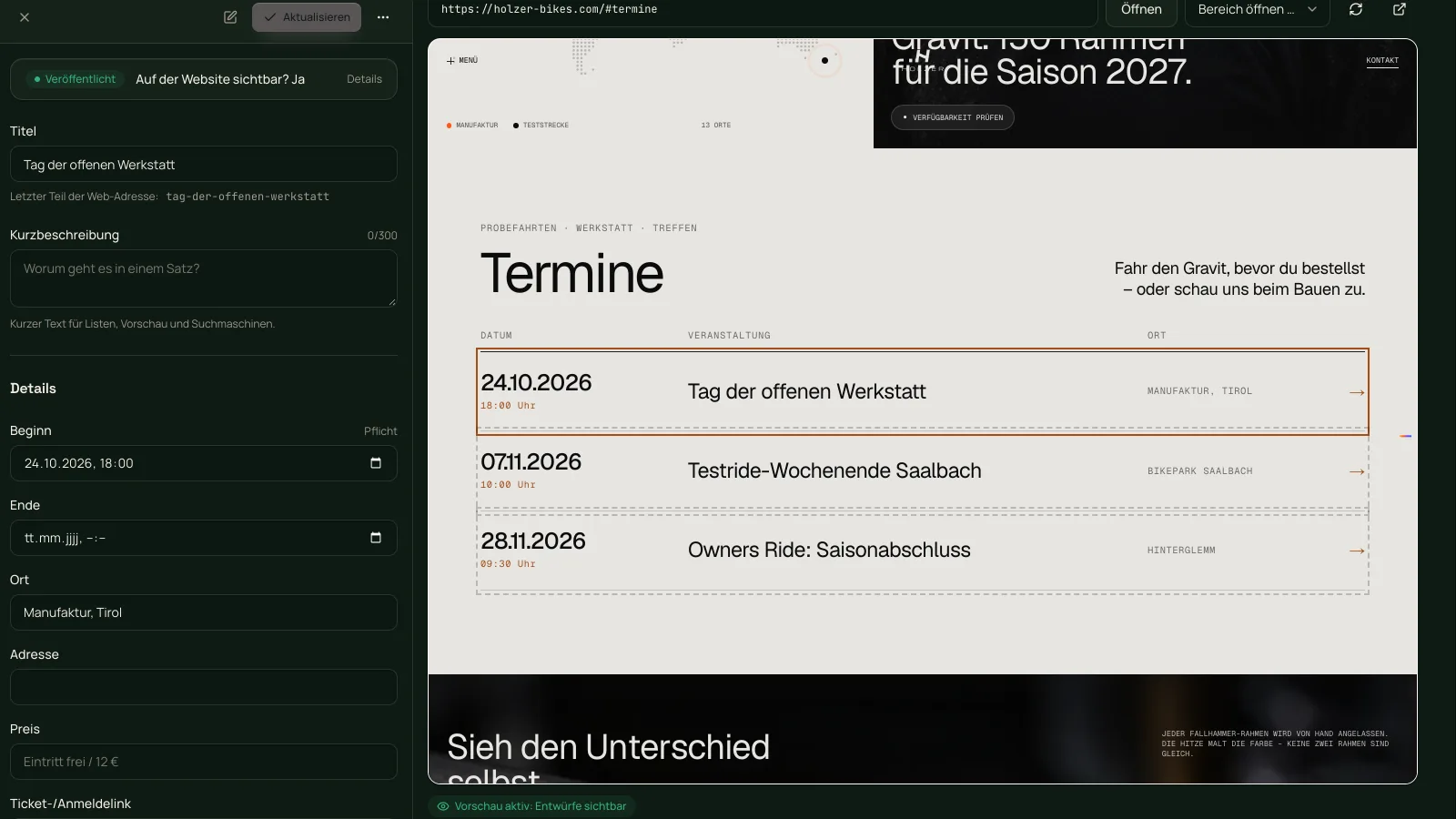The image size is (1456, 819).
Task: Expand the Bereich öffnen dropdown
Action: tap(1257, 10)
